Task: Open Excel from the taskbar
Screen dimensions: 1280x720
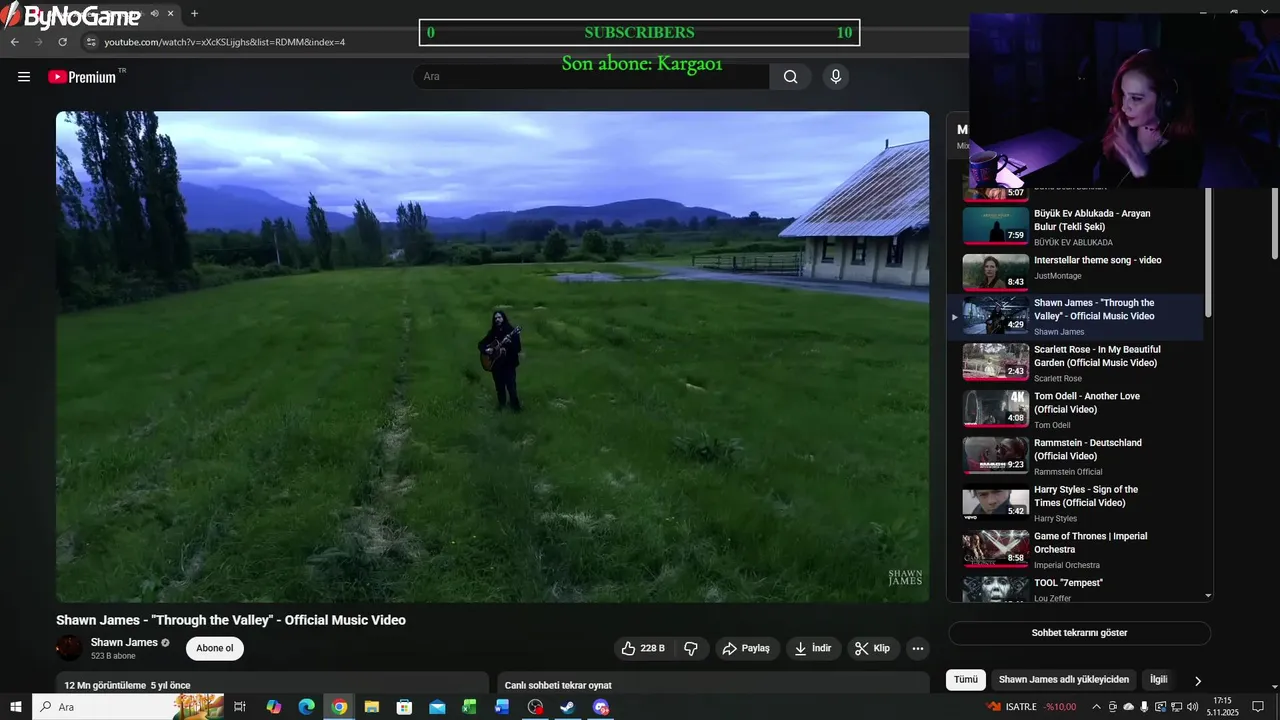Action: point(469,707)
